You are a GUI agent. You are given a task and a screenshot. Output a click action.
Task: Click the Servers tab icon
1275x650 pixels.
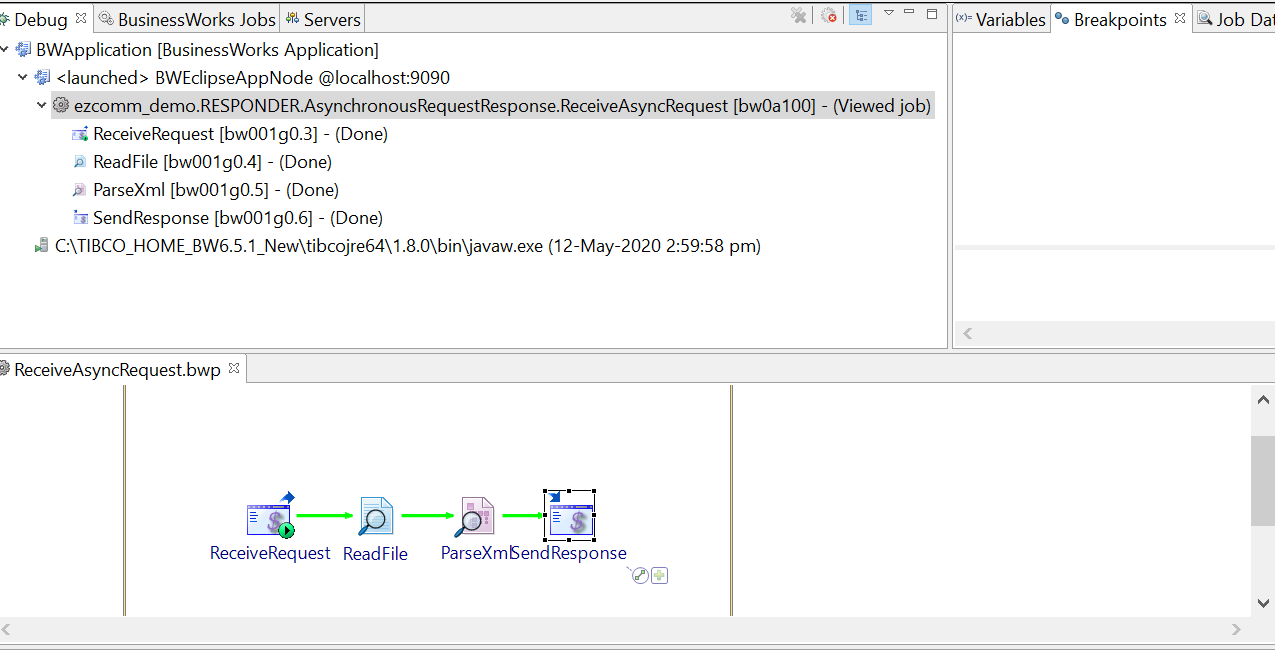point(293,19)
